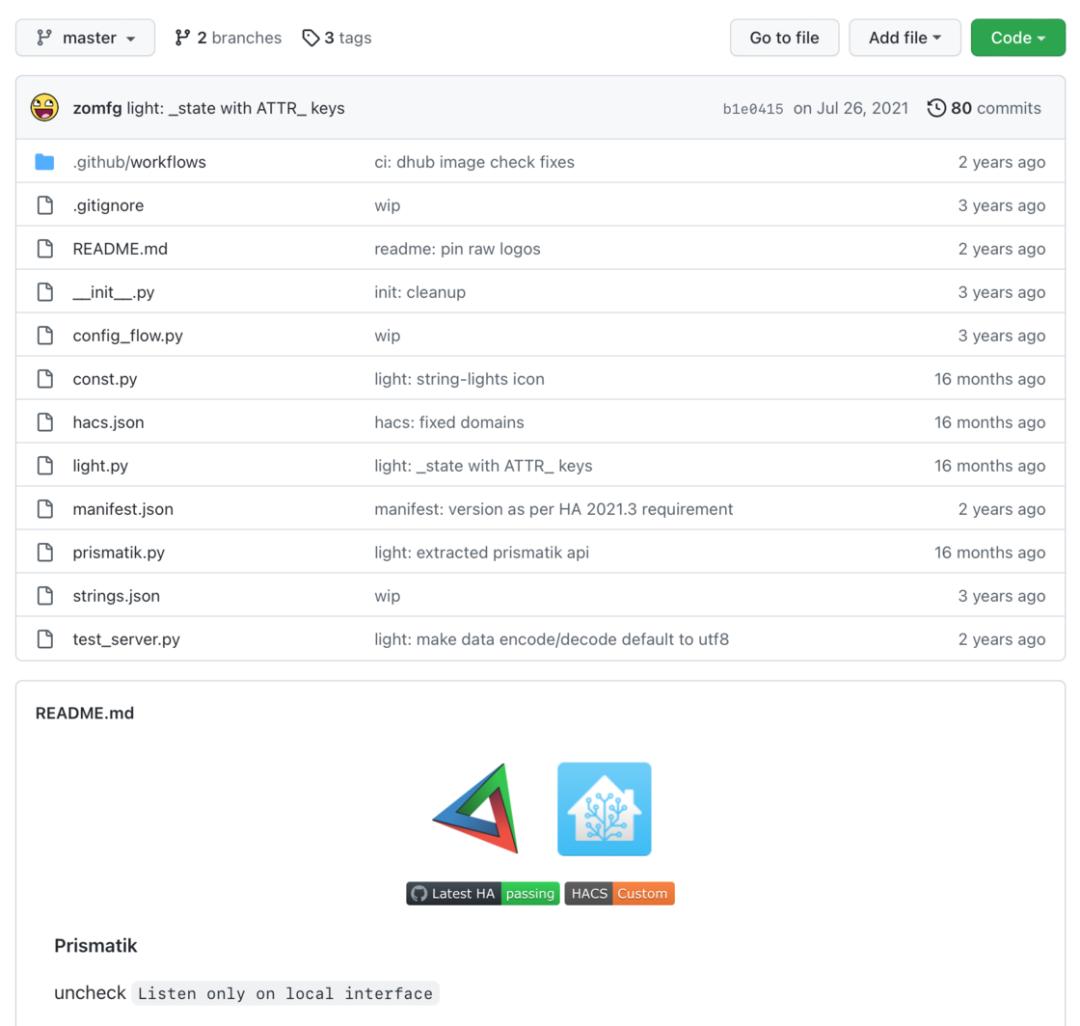Open README.md in the file list
Image resolution: width=1080 pixels, height=1026 pixels.
coord(121,249)
